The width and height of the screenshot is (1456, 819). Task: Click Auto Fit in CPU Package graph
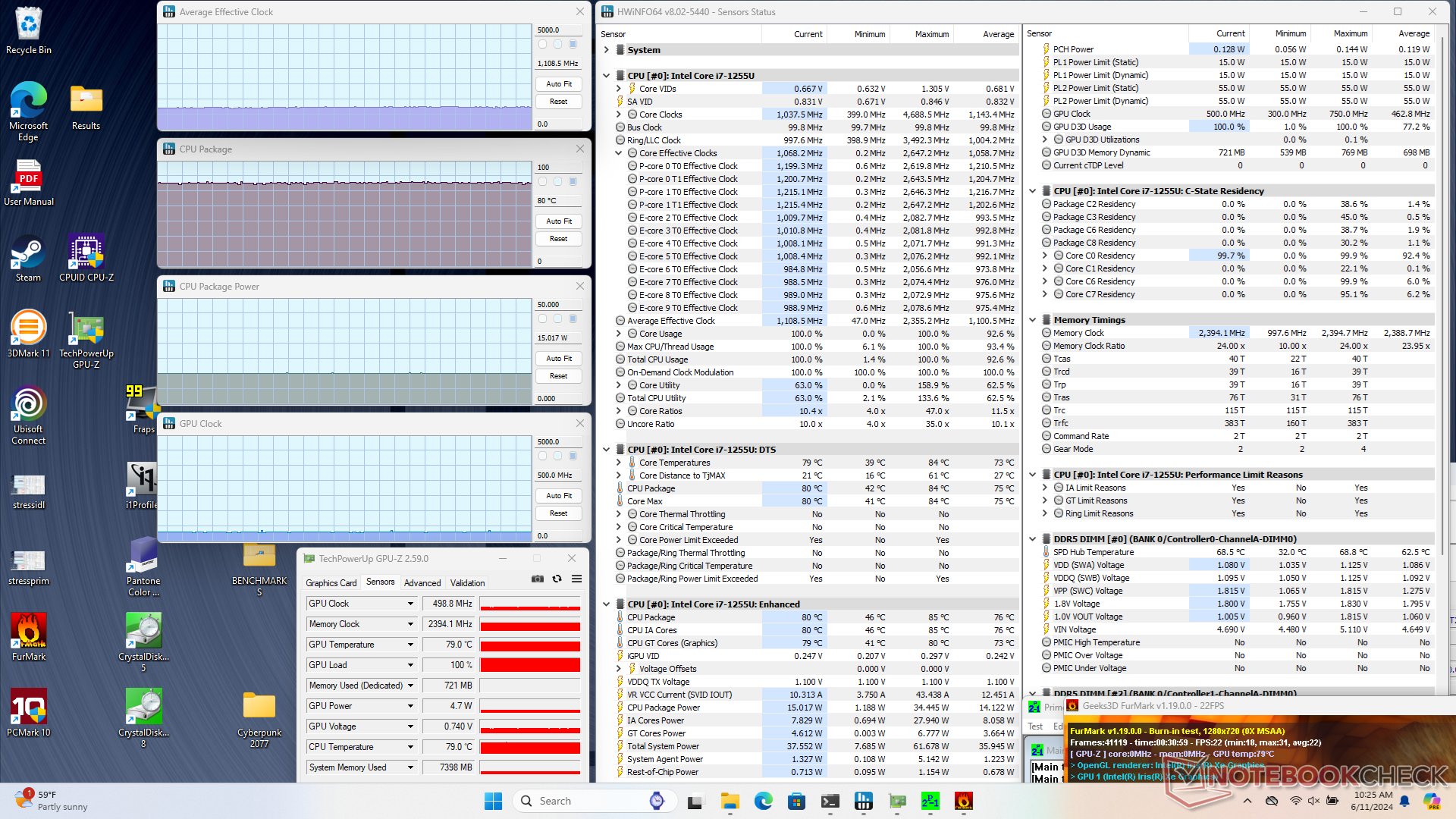(559, 221)
